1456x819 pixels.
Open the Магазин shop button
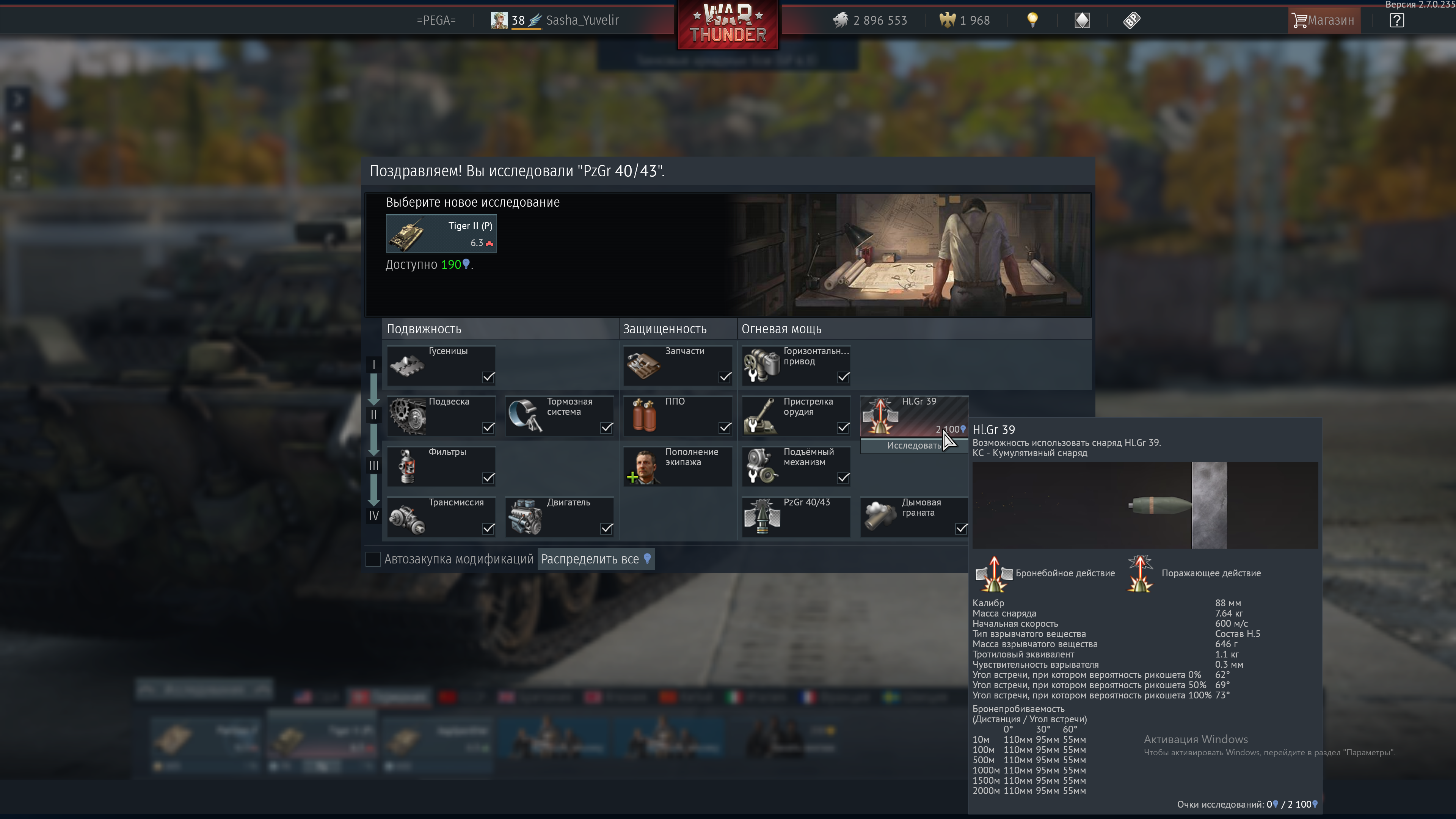pyautogui.click(x=1324, y=20)
